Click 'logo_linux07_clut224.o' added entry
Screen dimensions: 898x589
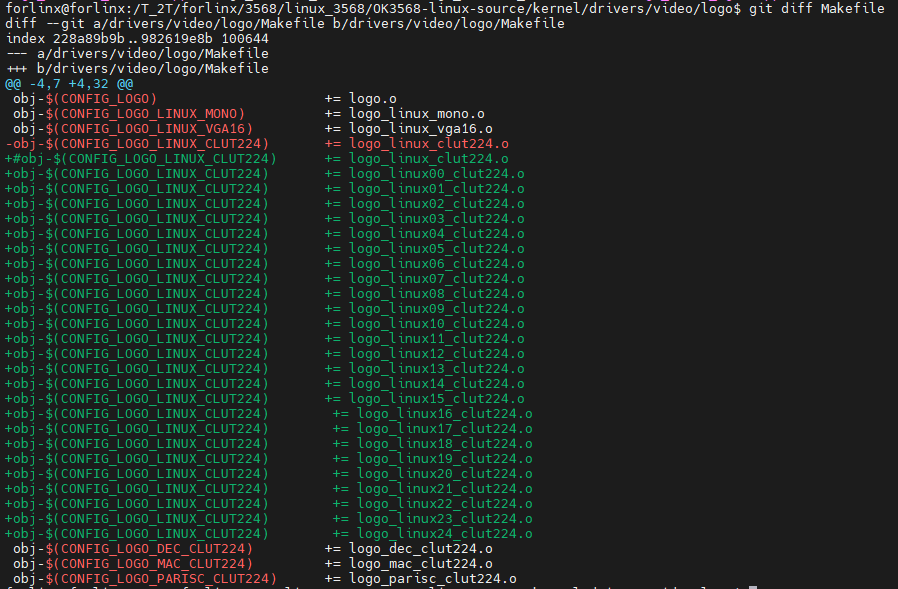tap(436, 278)
